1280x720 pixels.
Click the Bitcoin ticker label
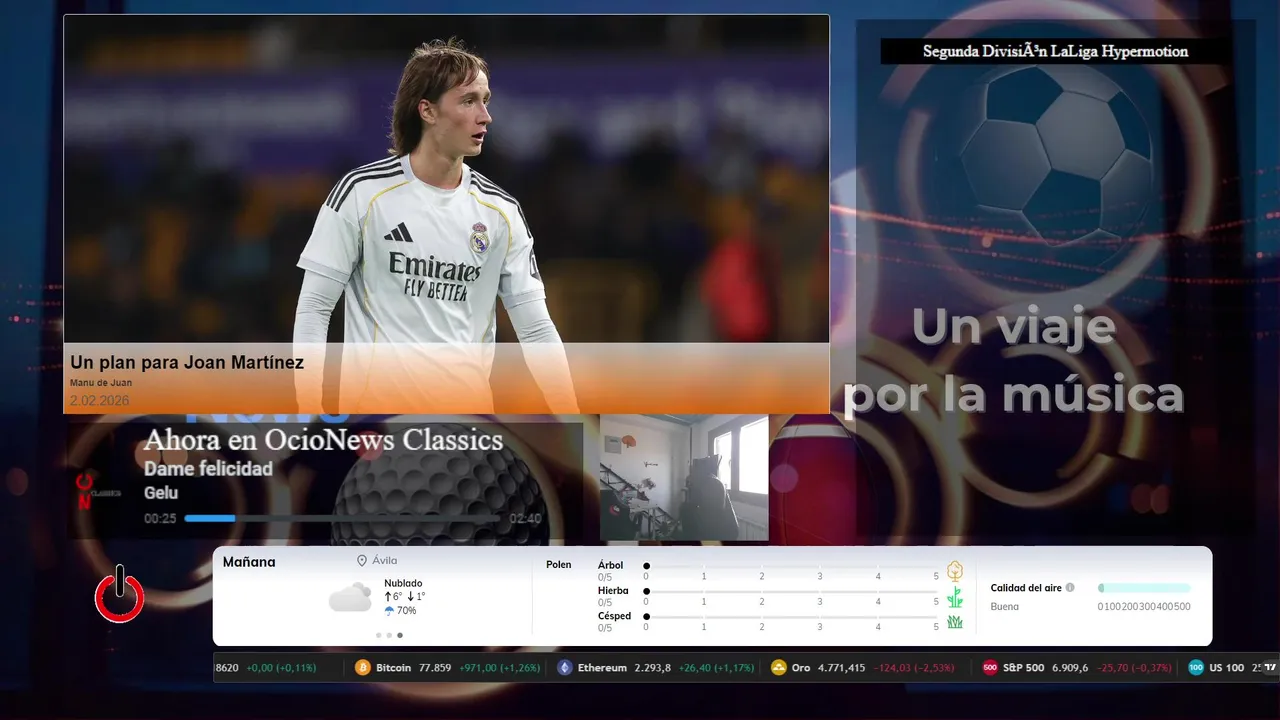393,668
